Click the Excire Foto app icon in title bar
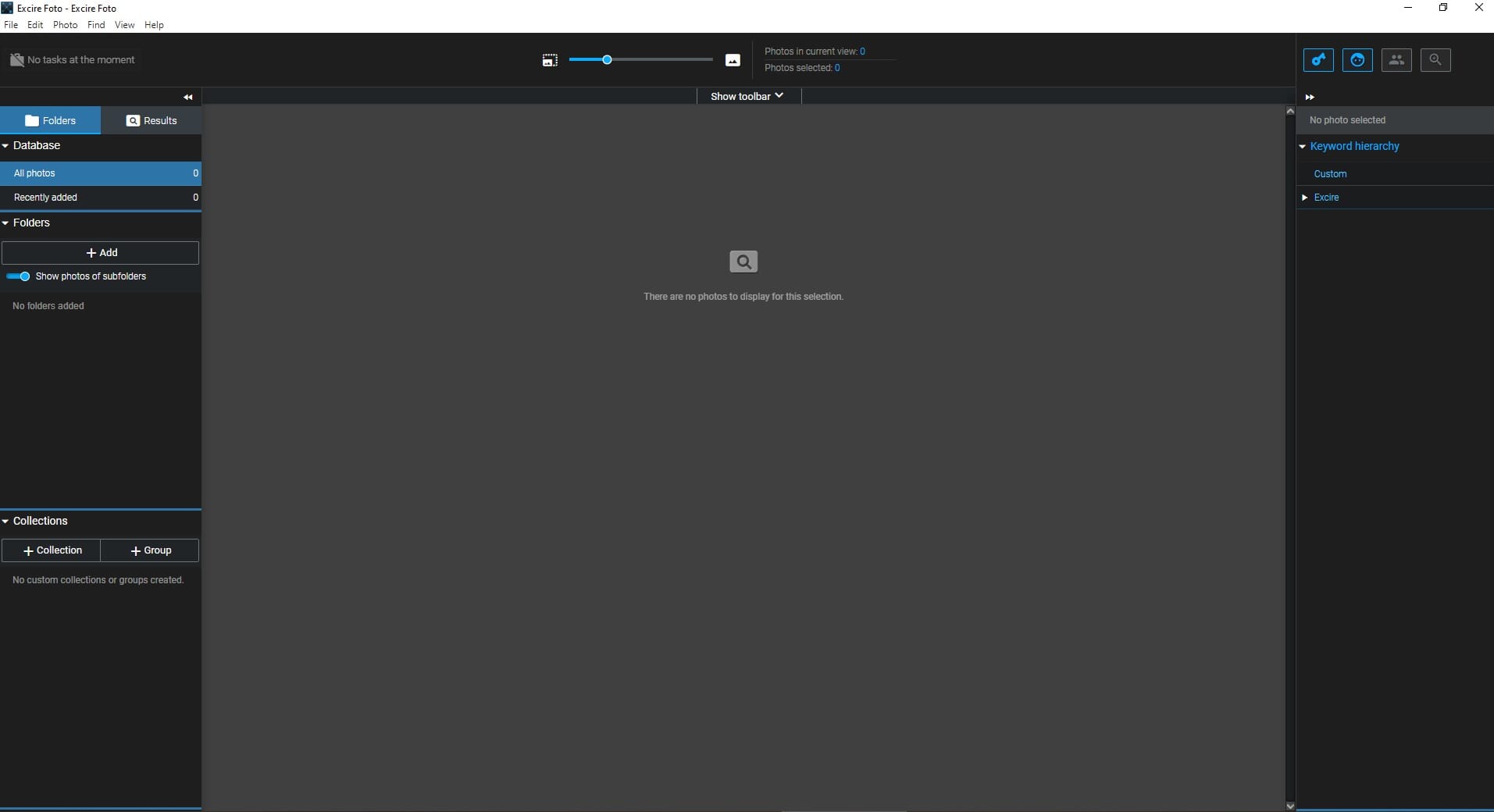 [x=7, y=8]
